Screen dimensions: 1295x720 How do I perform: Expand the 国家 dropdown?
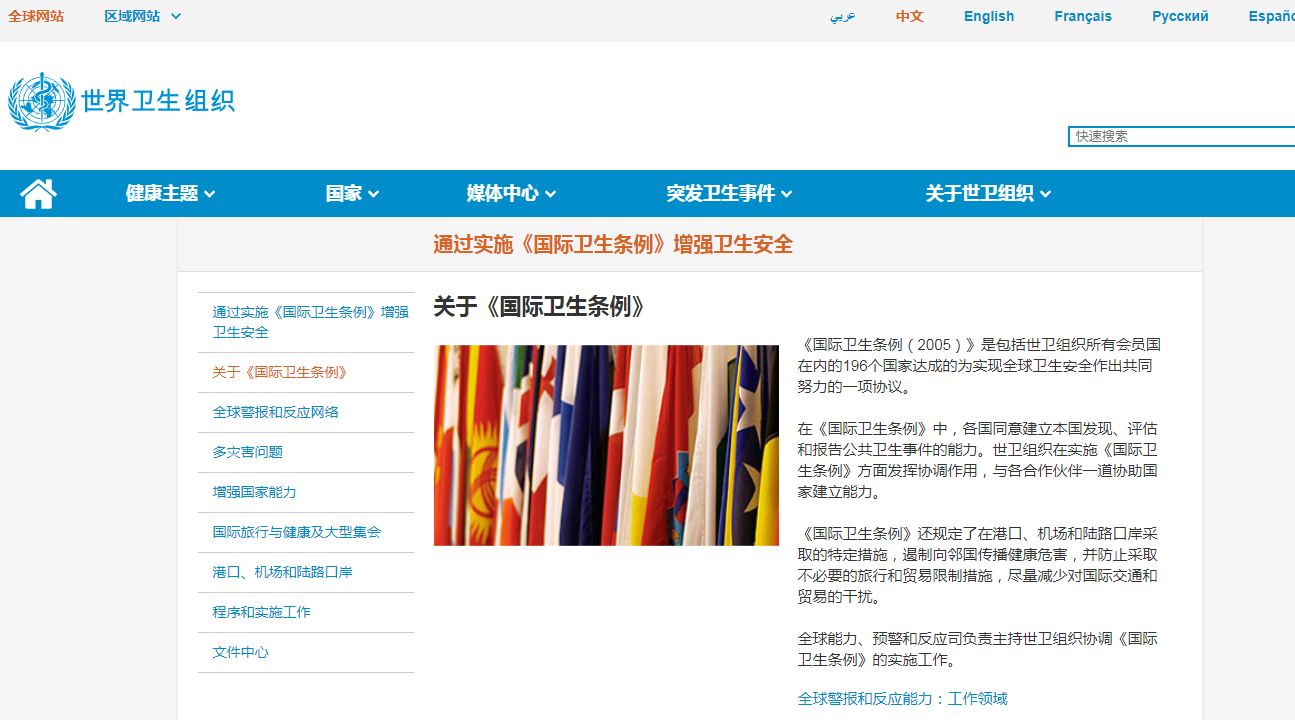[351, 193]
